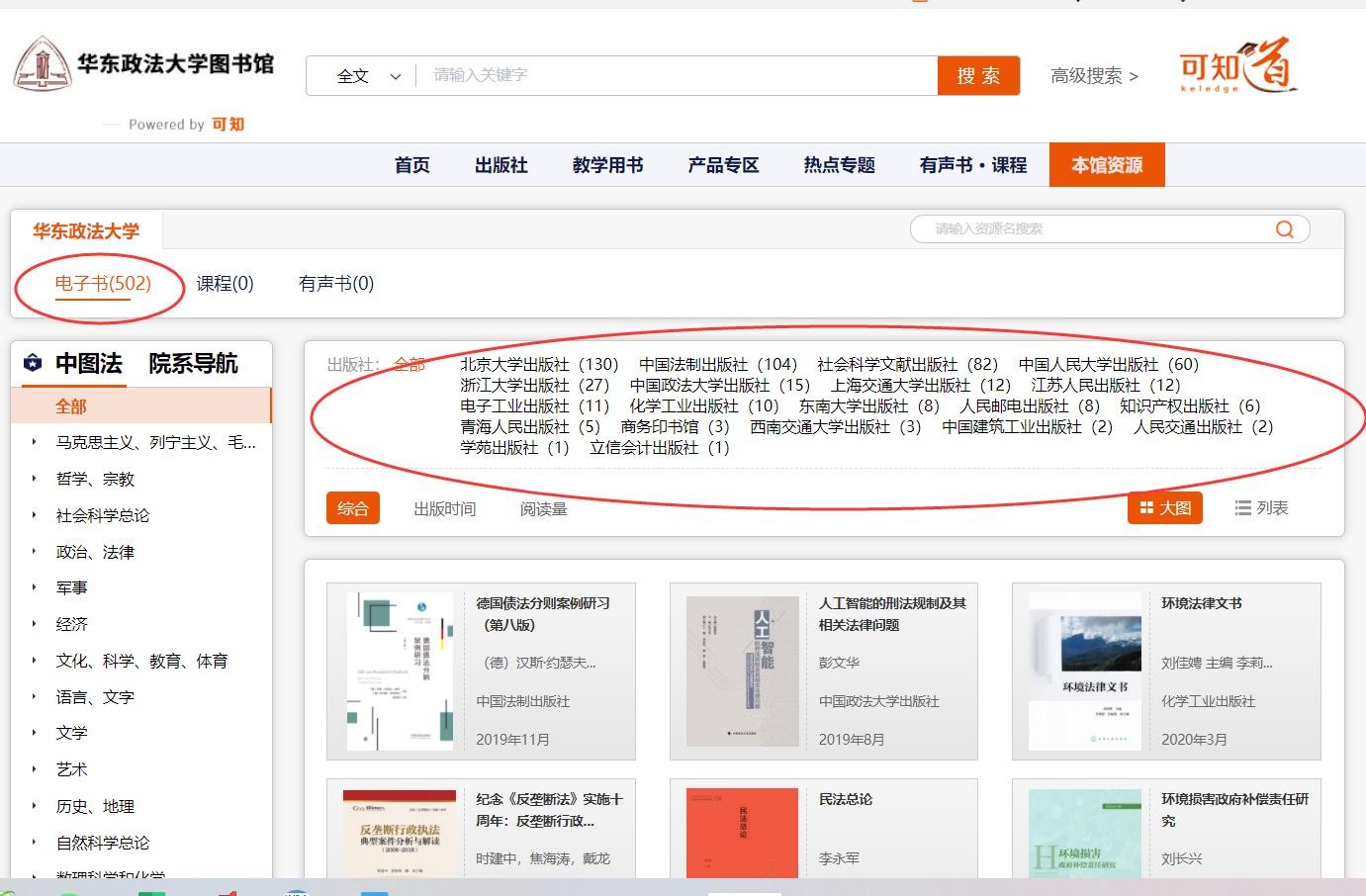Open 人工智能的刑法规制 book cover thumbnail

coord(742,671)
